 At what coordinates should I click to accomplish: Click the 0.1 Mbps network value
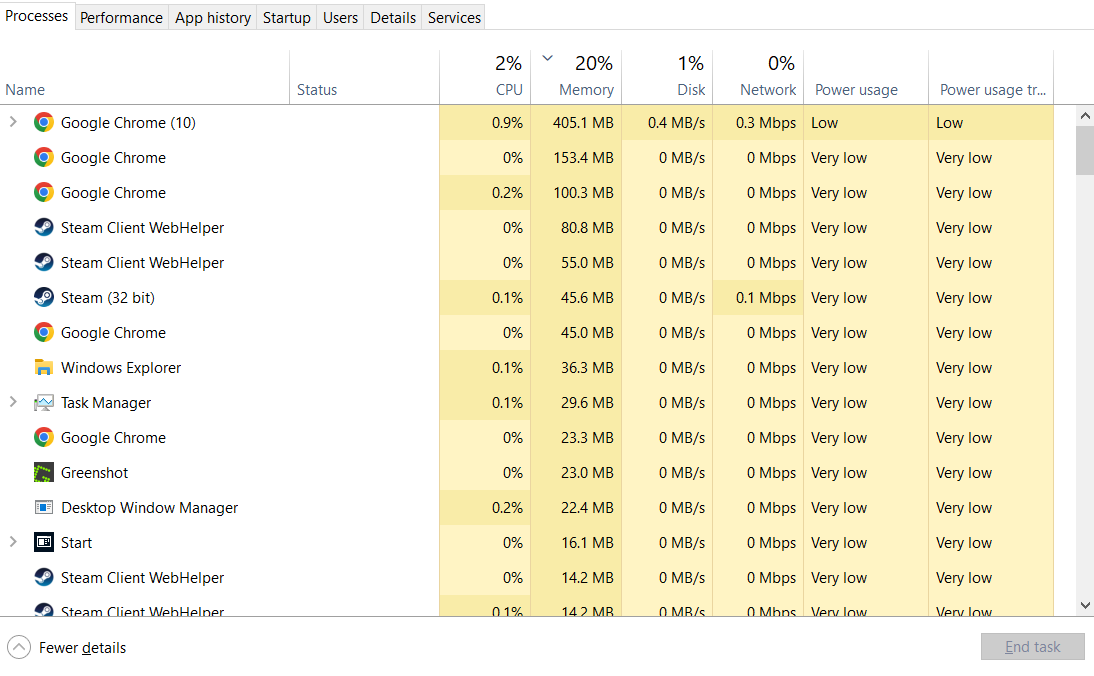point(765,298)
